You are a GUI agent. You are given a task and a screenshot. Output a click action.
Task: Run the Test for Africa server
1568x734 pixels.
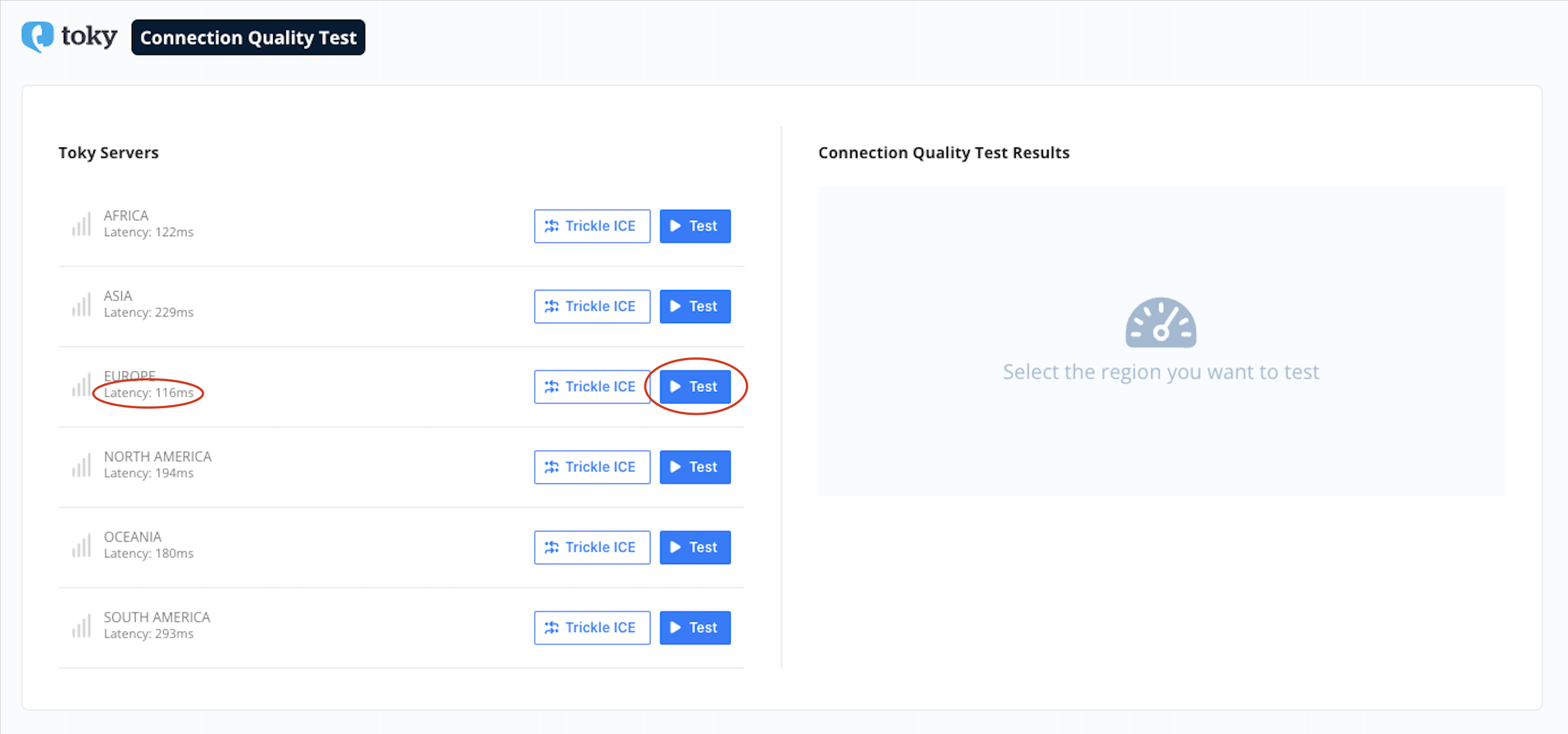(x=695, y=226)
